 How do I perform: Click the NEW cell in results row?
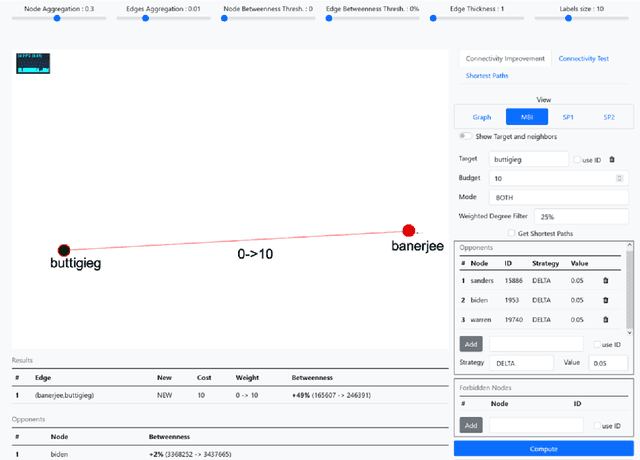coord(164,395)
